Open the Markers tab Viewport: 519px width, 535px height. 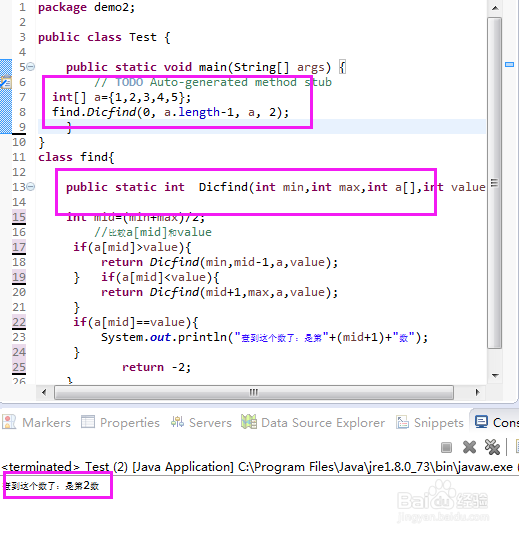(x=37, y=423)
